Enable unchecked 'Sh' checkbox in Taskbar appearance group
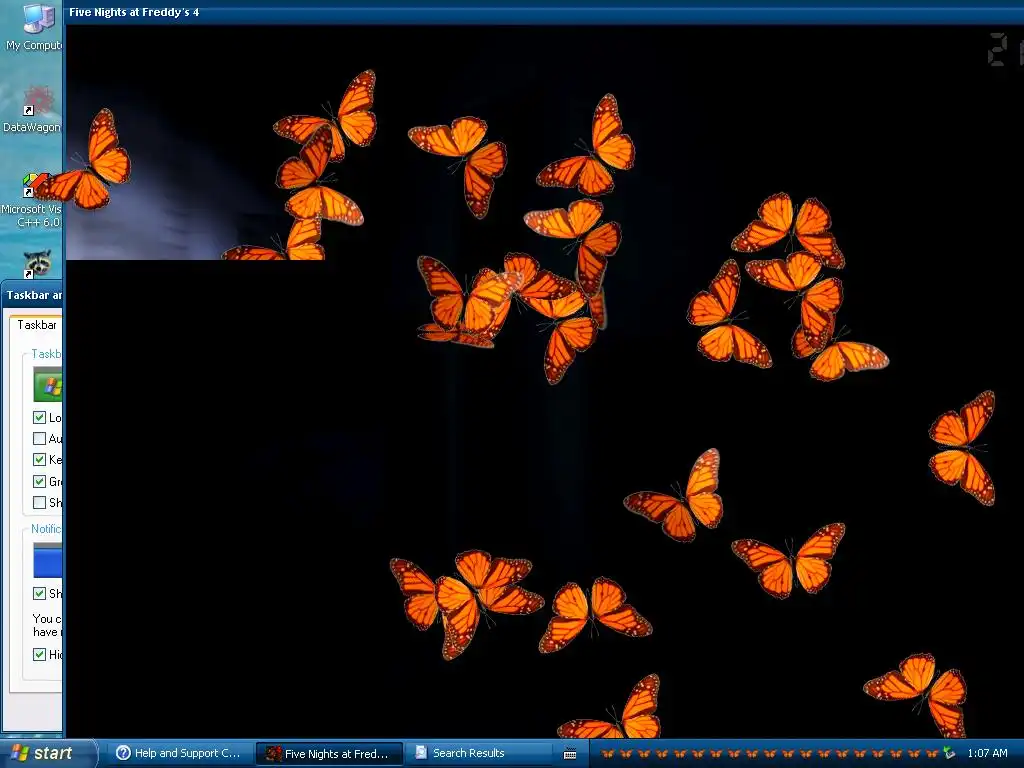Screen dimensions: 1024x768 (39, 502)
